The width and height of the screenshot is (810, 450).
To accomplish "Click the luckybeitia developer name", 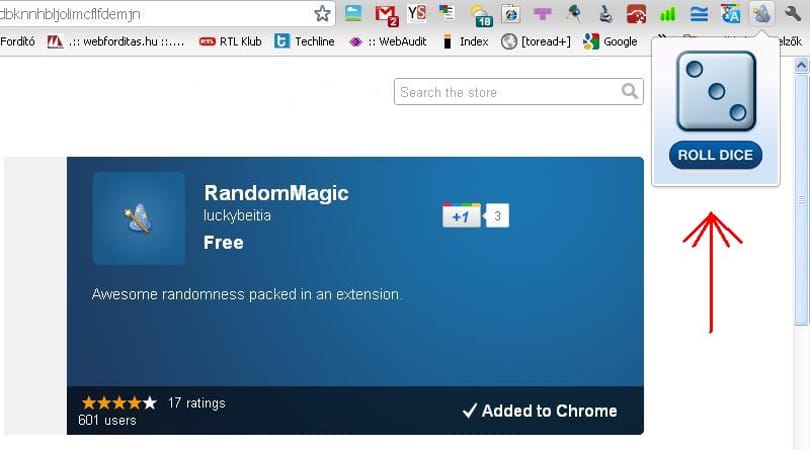I will [x=237, y=215].
